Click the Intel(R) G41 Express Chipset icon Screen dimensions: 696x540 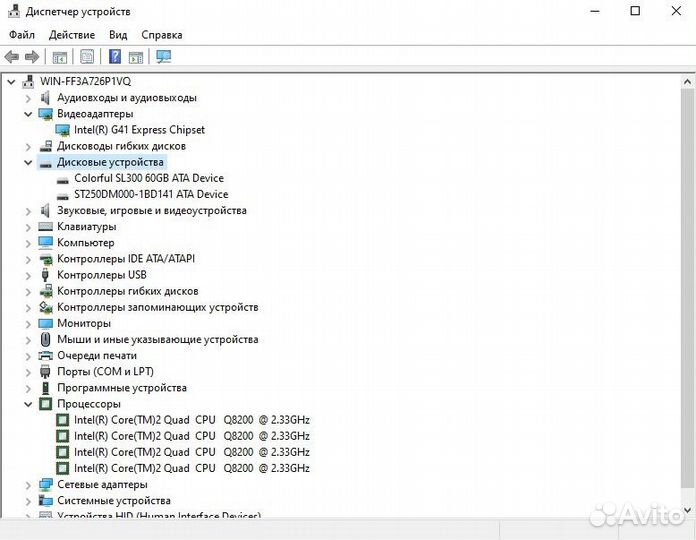pos(63,130)
